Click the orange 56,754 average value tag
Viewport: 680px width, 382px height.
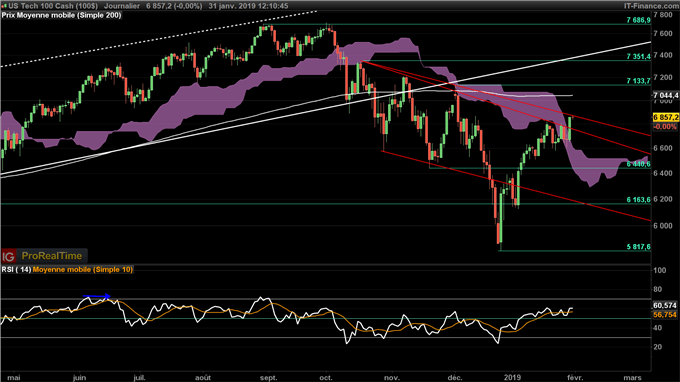click(665, 315)
